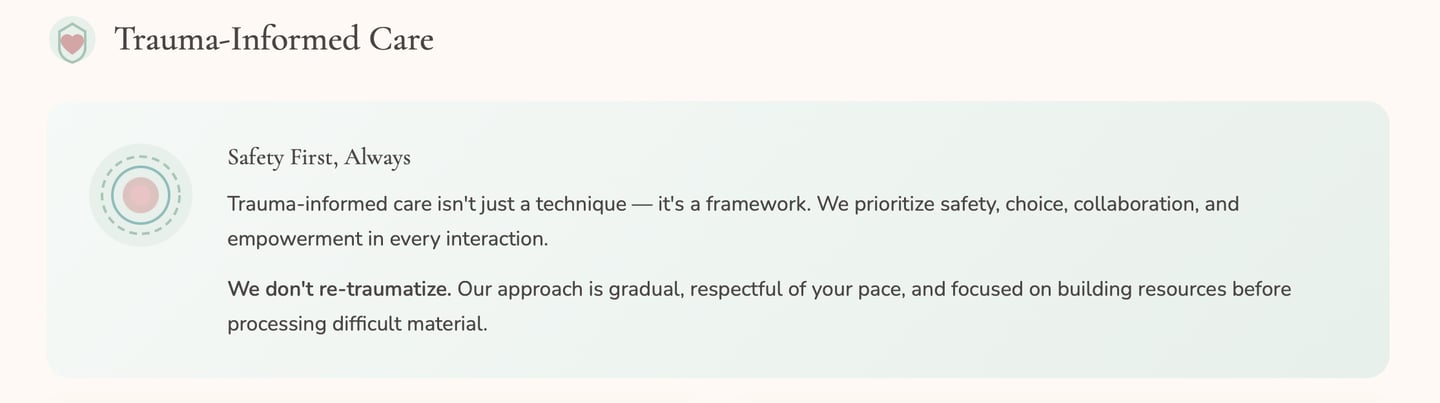Click the word "safety" in the first paragraph
This screenshot has height=403, width=1440.
(x=967, y=205)
